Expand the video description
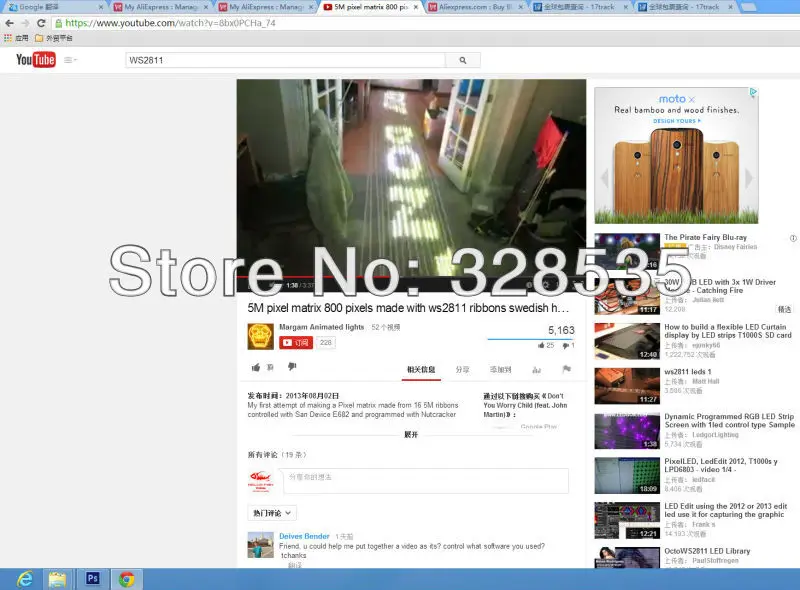The image size is (800, 590). pyautogui.click(x=411, y=435)
